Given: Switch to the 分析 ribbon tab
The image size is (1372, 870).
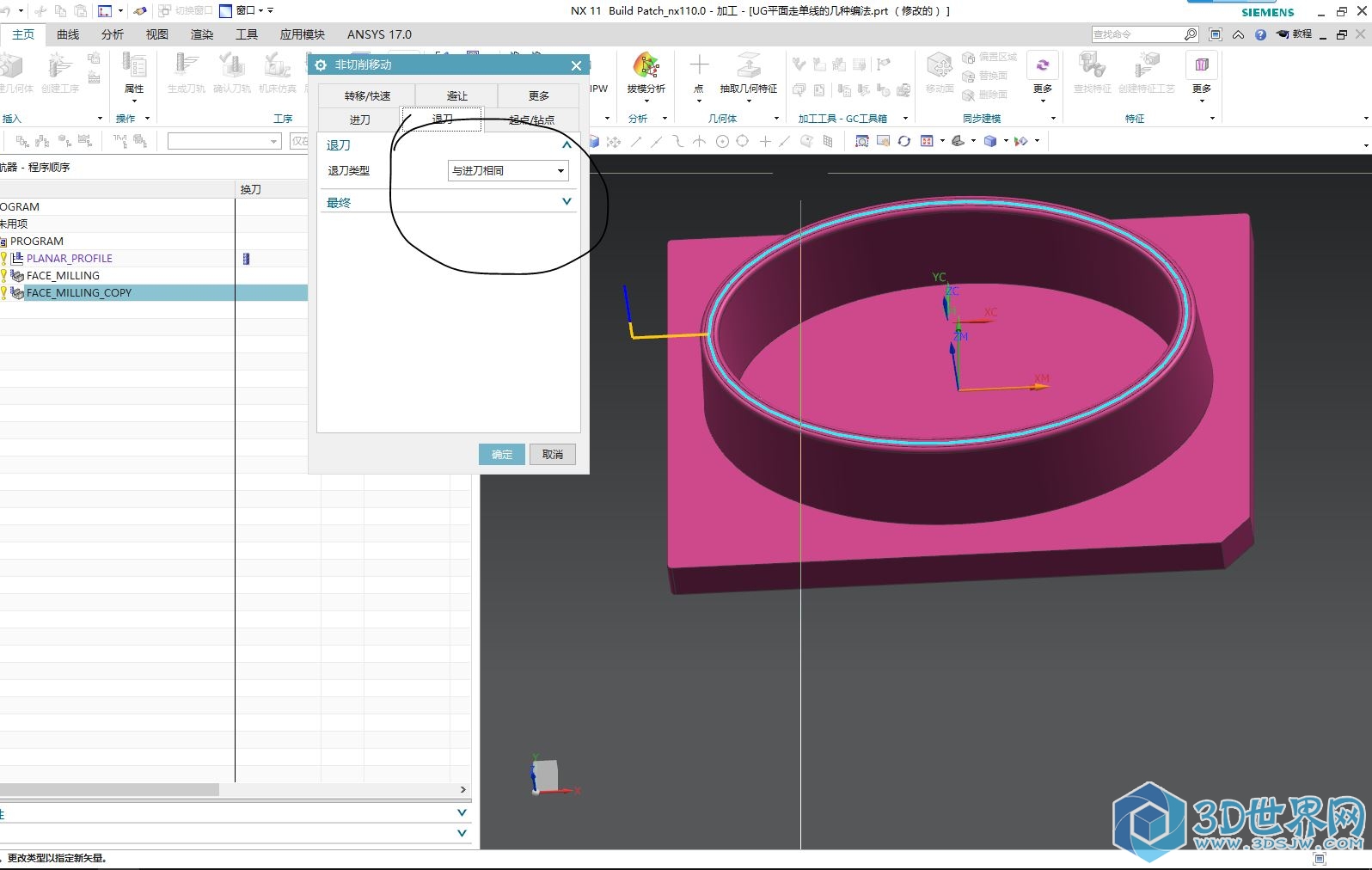Looking at the screenshot, I should 113,34.
